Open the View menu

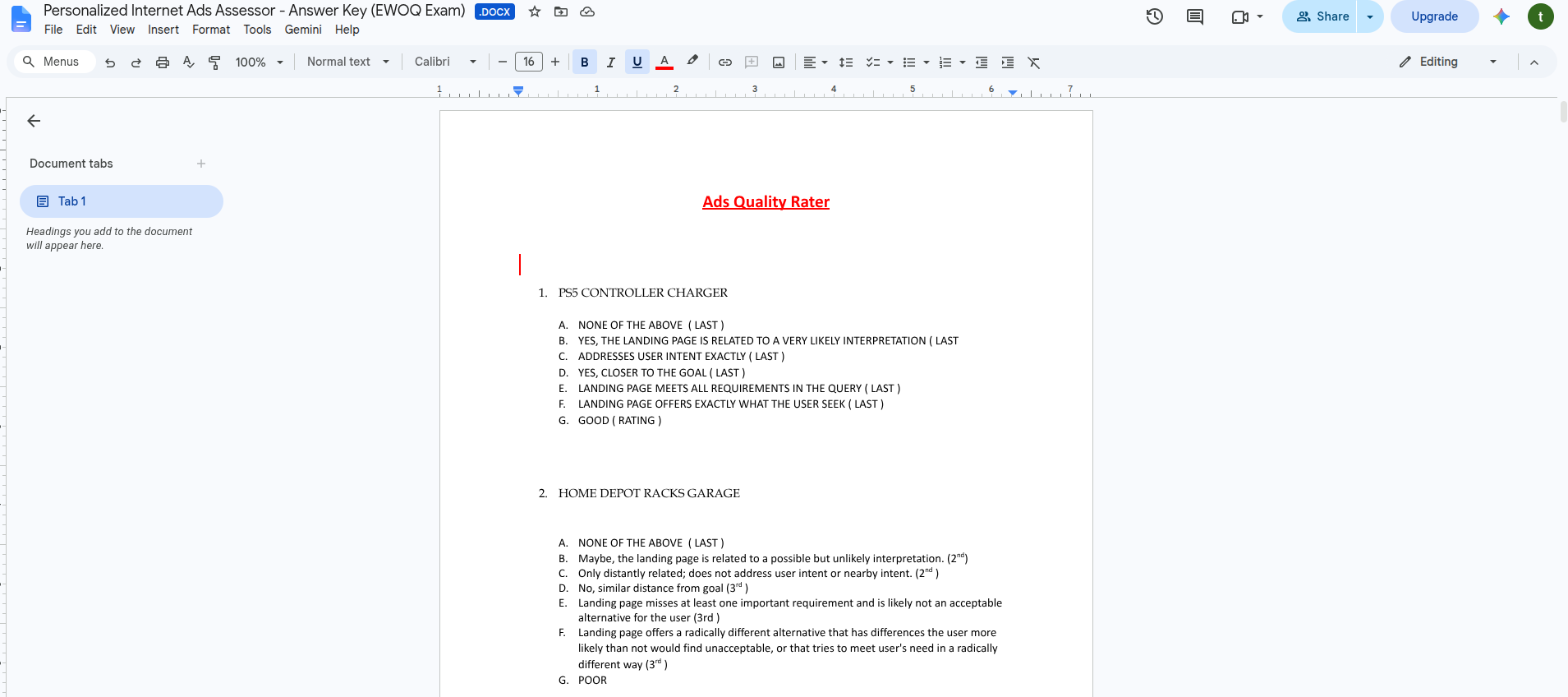coord(122,30)
